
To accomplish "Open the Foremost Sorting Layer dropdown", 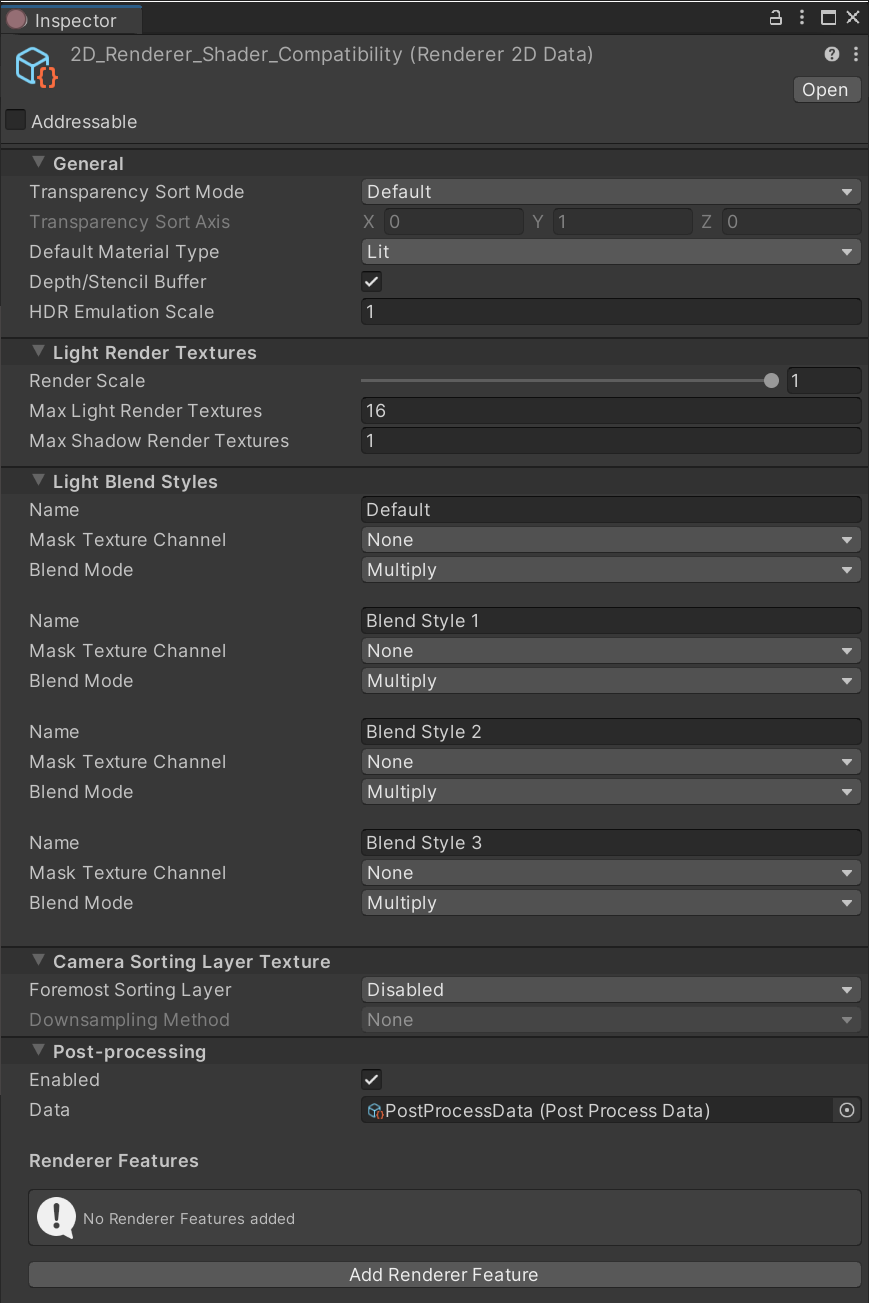I will [610, 989].
